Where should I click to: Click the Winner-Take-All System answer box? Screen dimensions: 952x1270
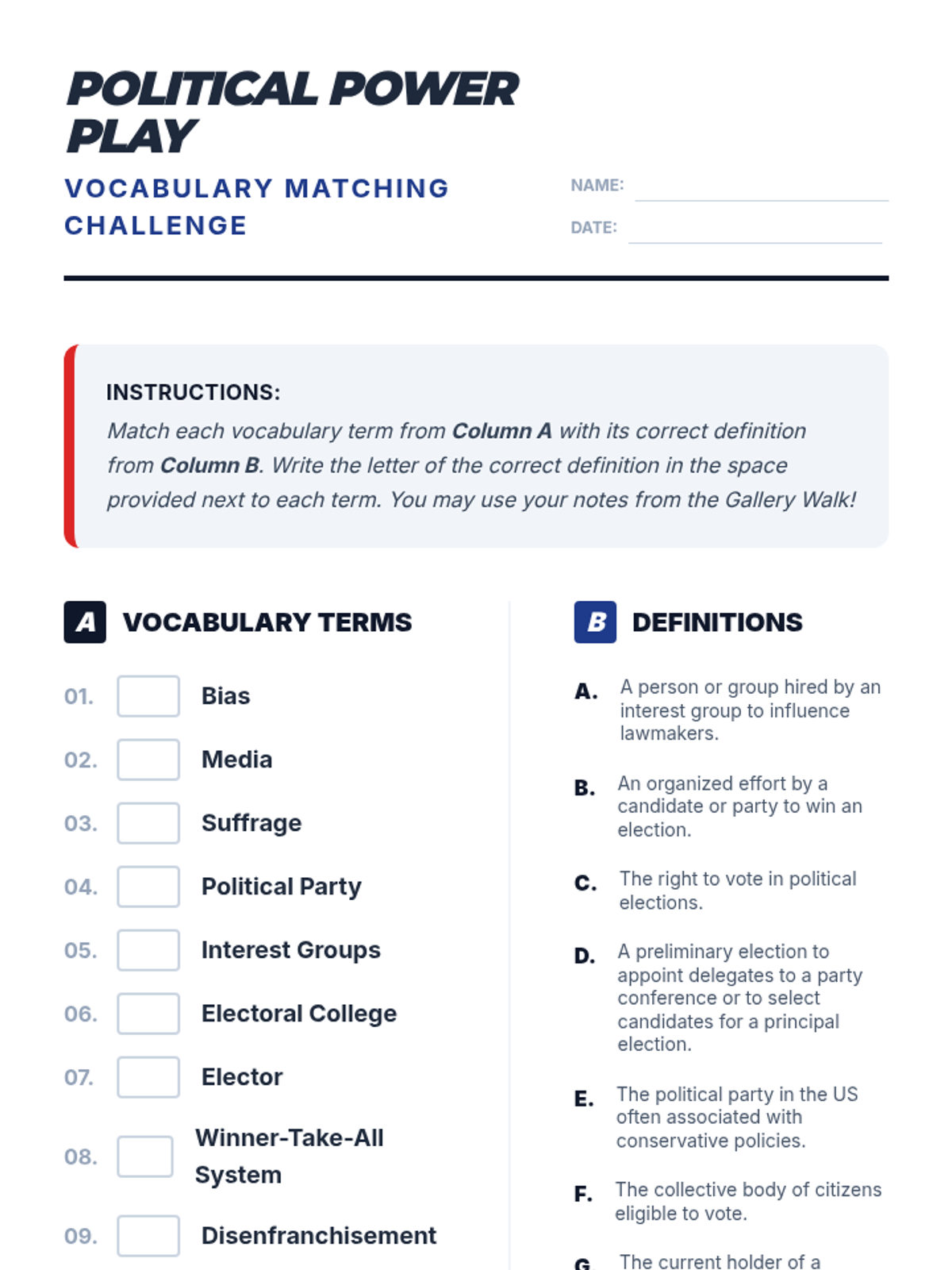[145, 1156]
